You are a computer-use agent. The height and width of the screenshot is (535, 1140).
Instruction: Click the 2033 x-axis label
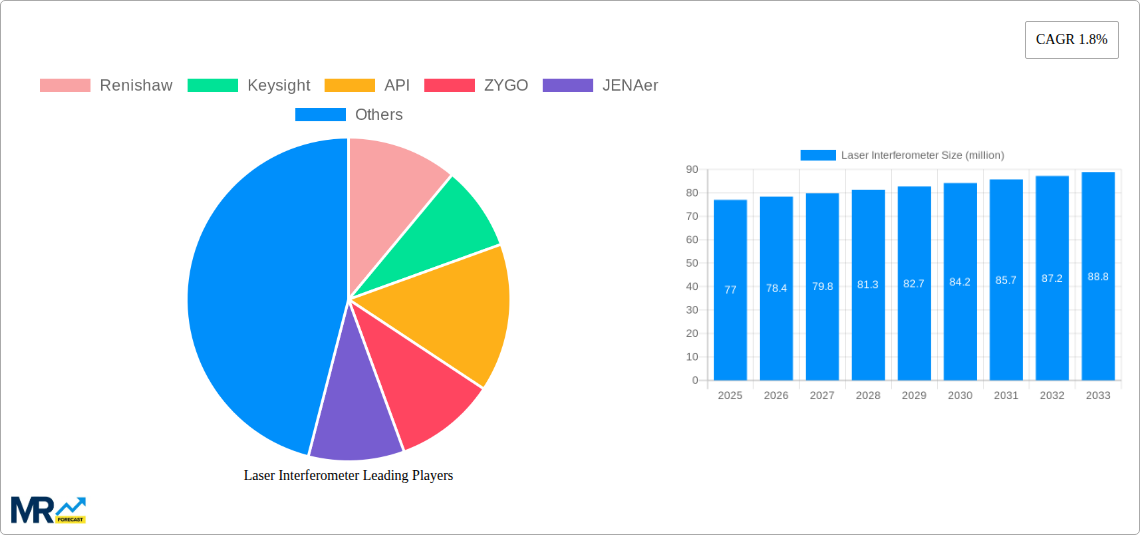click(1099, 395)
